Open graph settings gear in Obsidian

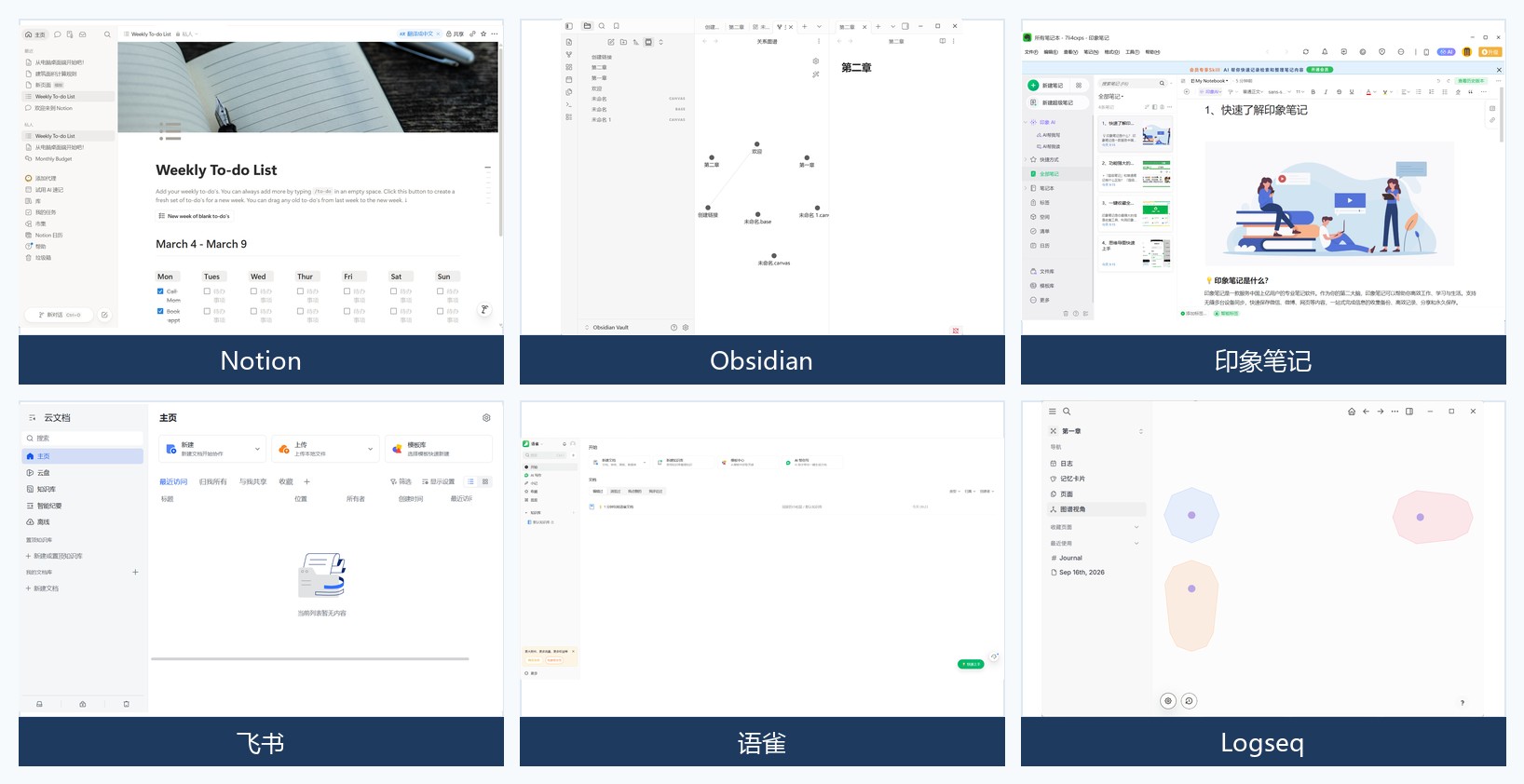(x=816, y=61)
